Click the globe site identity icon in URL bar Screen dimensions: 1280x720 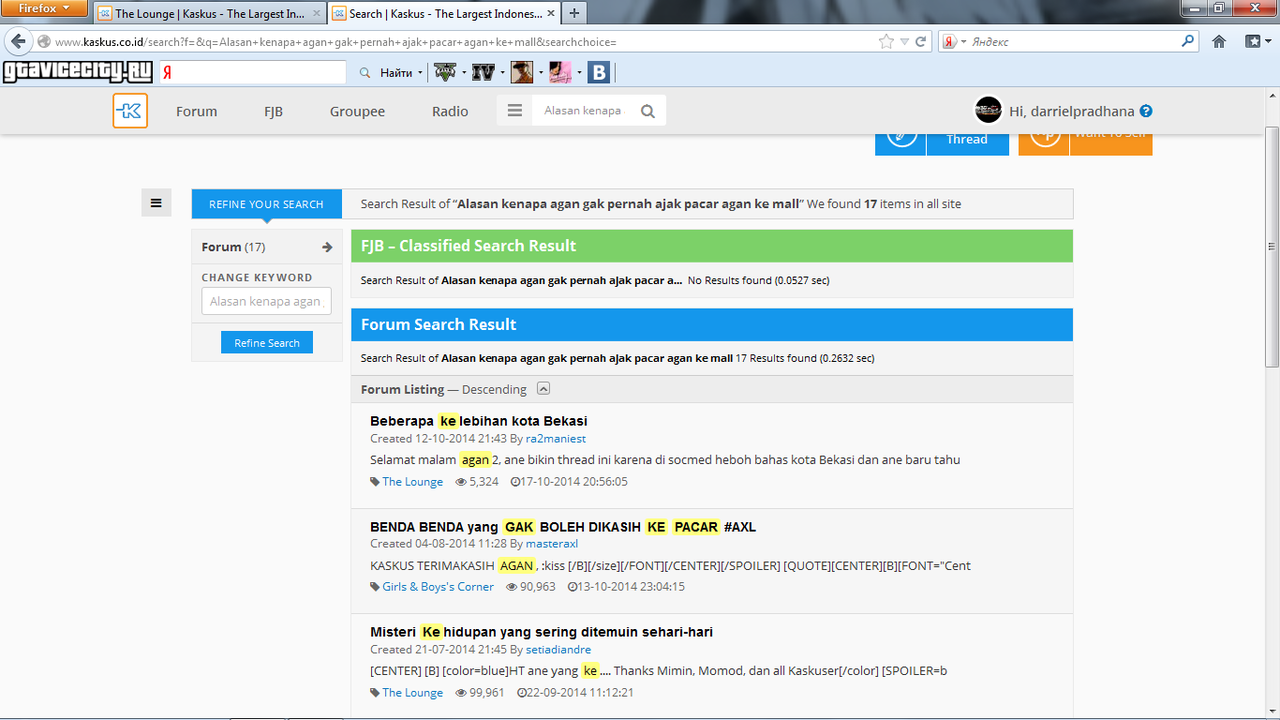43,42
